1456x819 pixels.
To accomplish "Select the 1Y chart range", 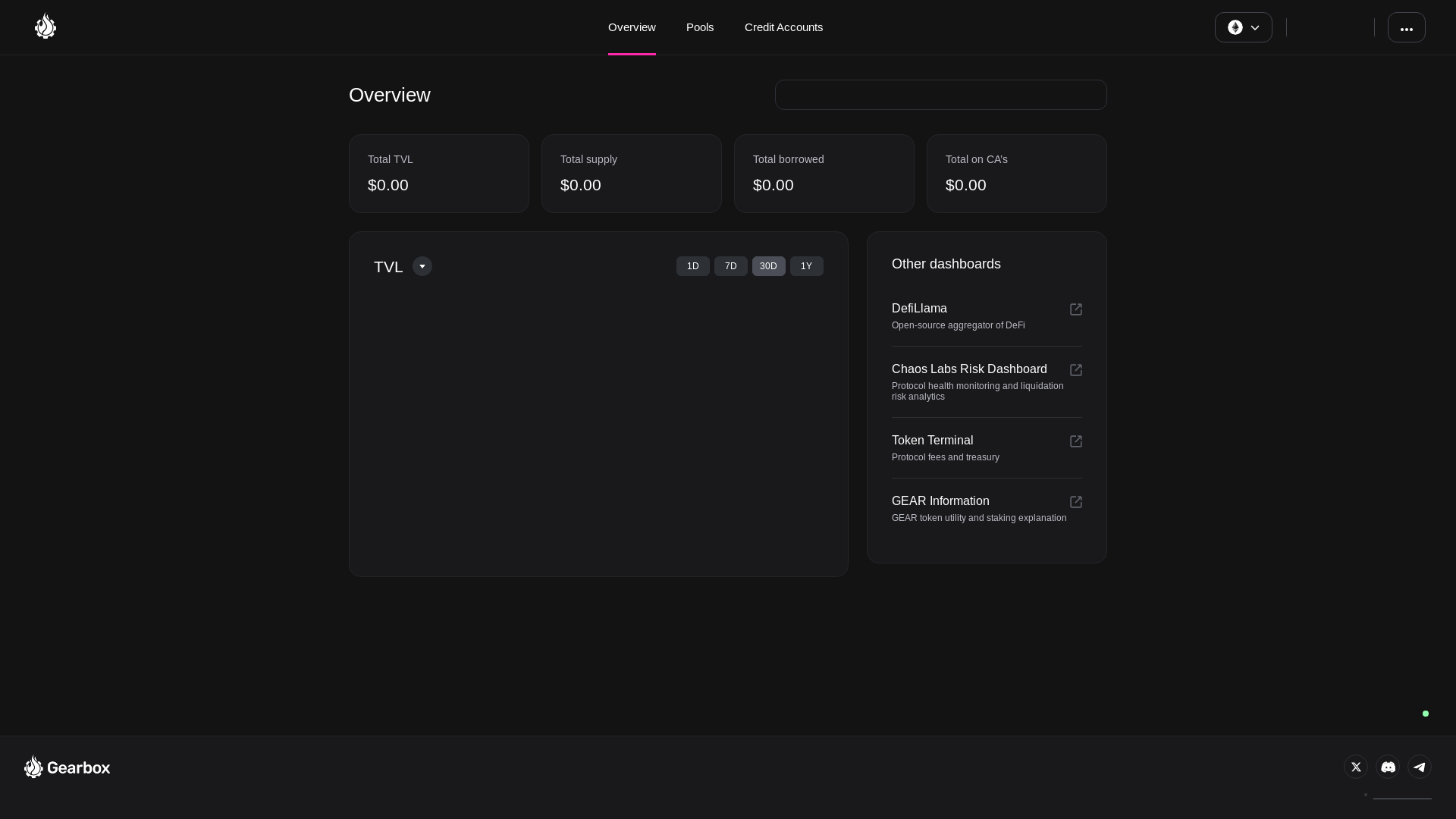I will [806, 266].
